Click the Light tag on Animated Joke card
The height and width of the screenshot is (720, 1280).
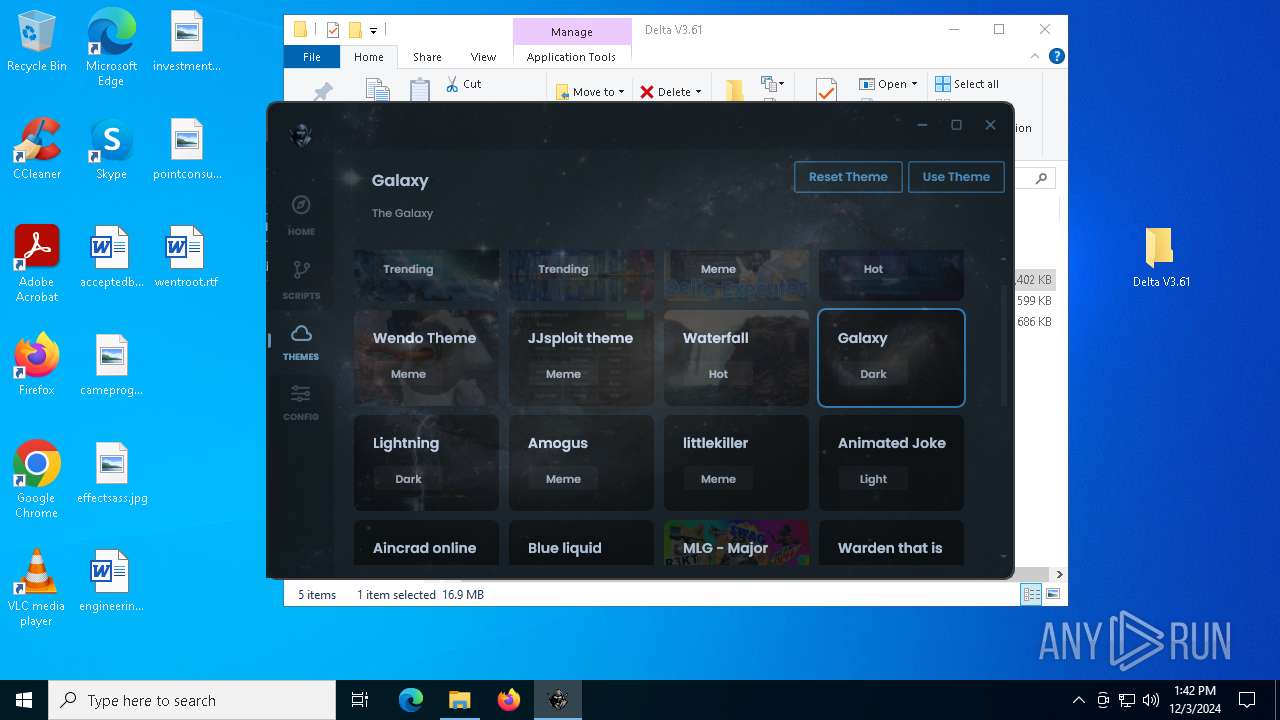873,479
